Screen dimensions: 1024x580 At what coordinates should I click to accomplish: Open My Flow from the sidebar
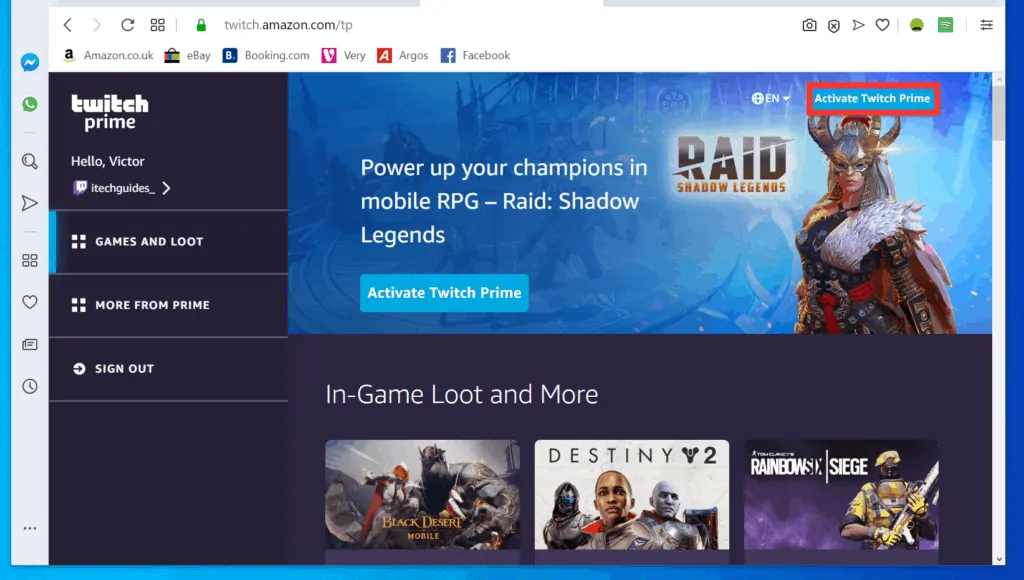(30, 203)
